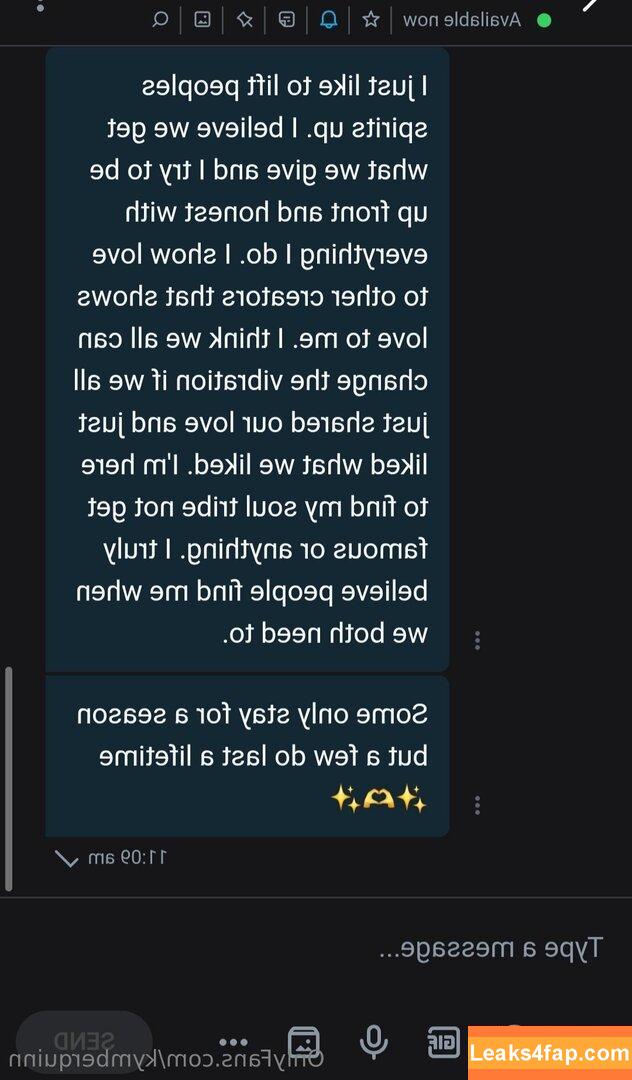Open the chat notes icon
Viewport: 632px width, 1080px height.
pyautogui.click(x=286, y=19)
